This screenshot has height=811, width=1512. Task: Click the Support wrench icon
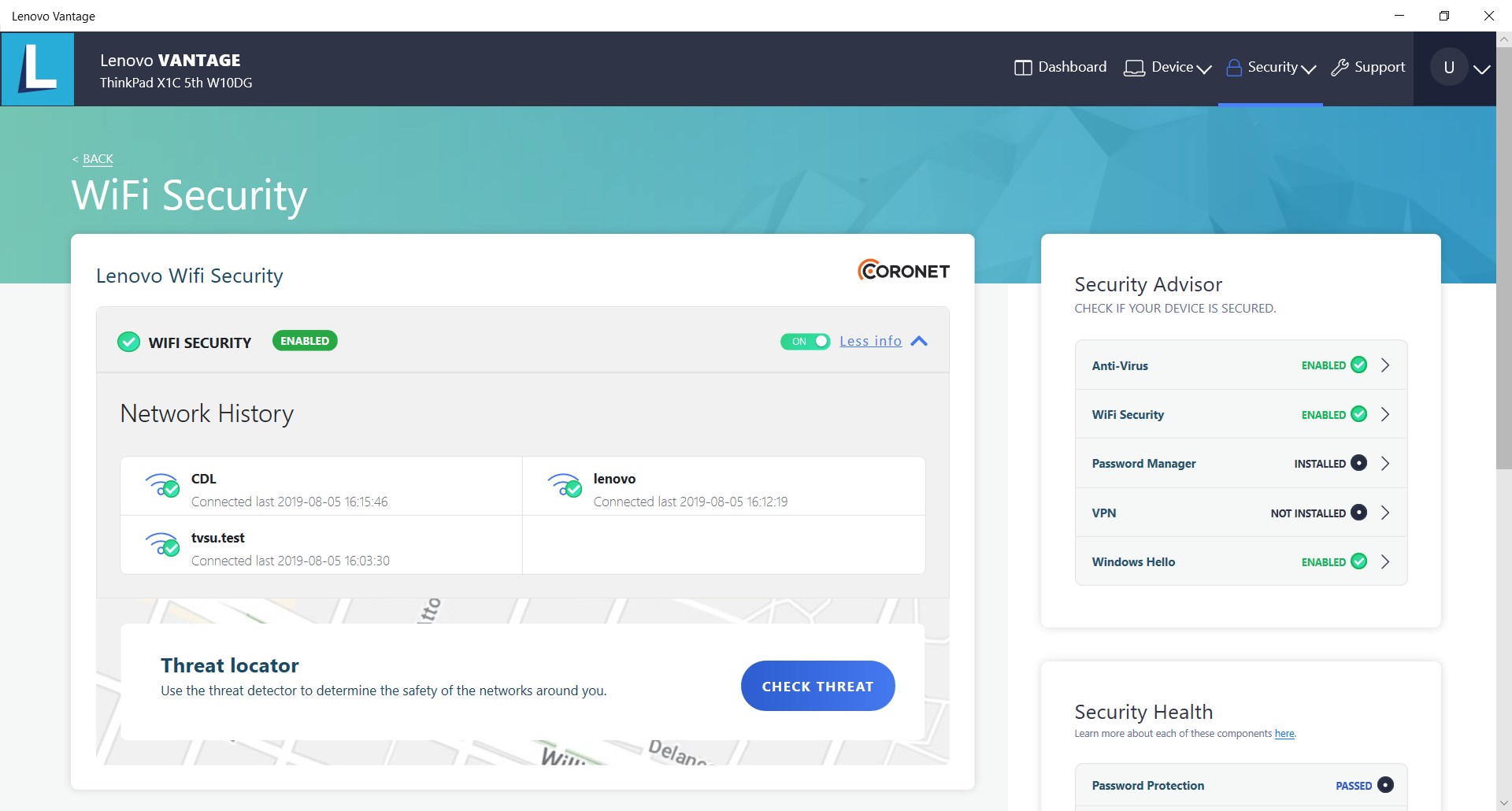(1340, 68)
